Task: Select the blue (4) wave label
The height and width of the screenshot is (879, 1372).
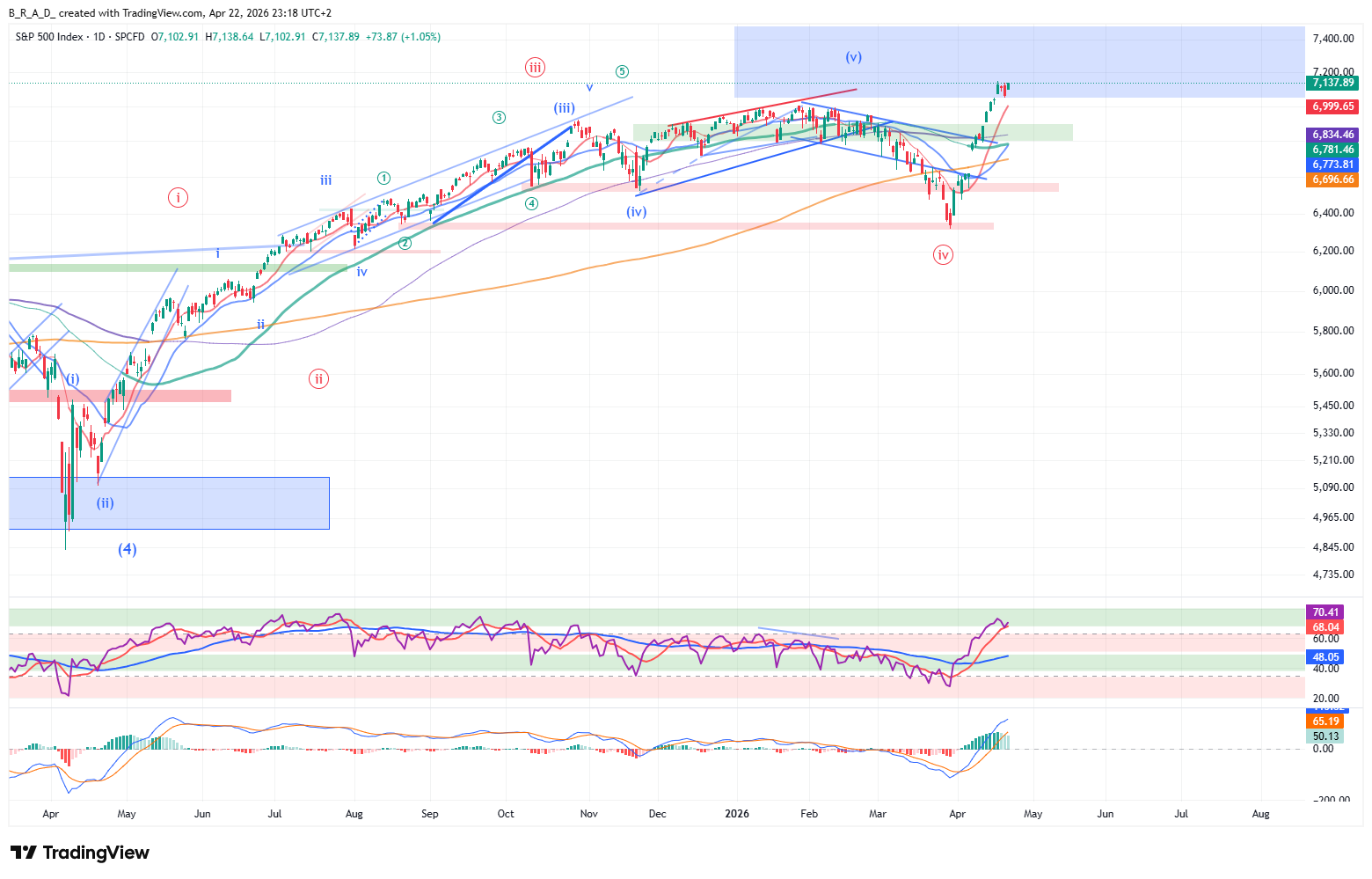Action: [128, 549]
